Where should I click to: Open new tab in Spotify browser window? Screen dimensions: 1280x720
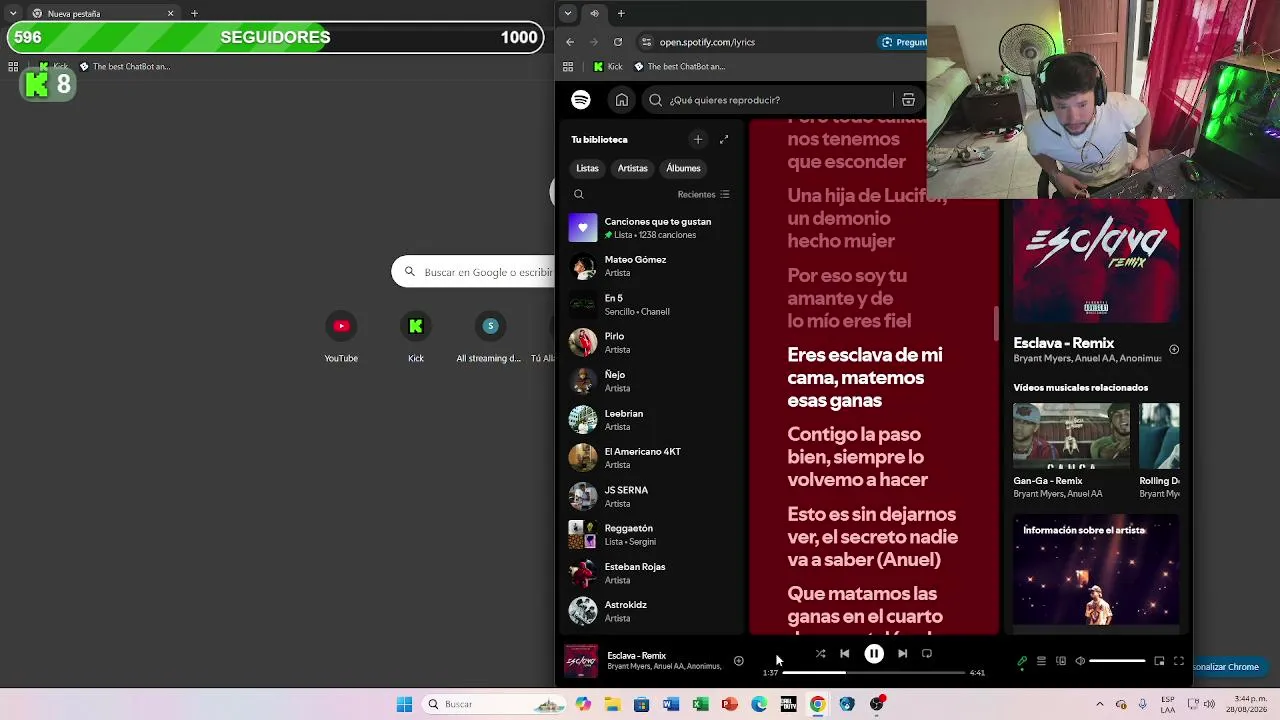(621, 13)
